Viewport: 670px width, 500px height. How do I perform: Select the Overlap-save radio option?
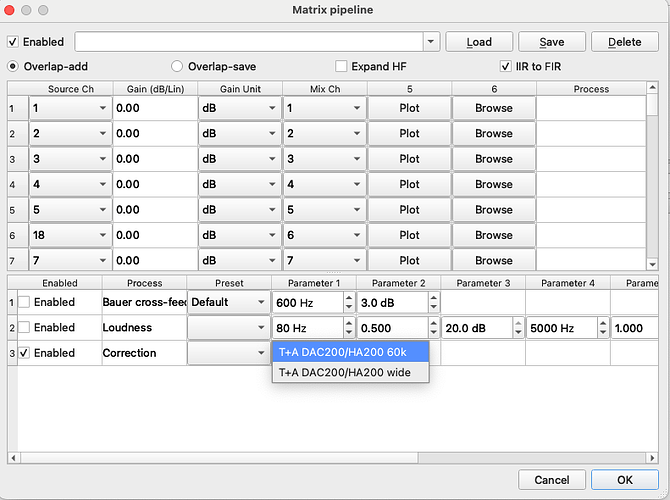pyautogui.click(x=177, y=66)
